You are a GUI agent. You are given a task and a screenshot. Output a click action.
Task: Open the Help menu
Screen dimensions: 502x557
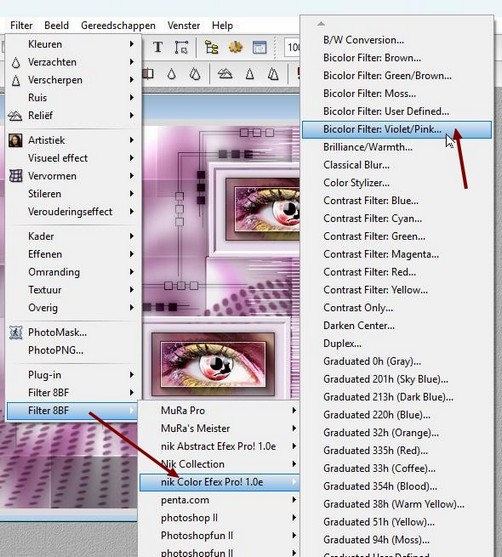coord(222,26)
